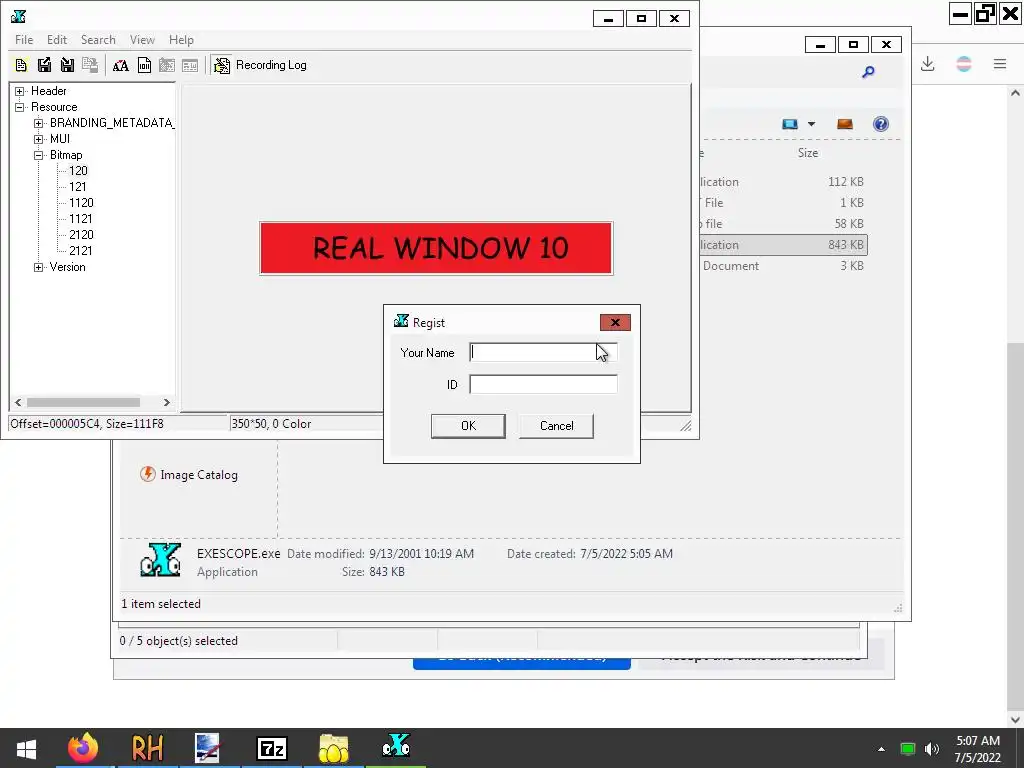Click the Bitmap label in tree
This screenshot has width=1024, height=768.
pyautogui.click(x=66, y=155)
